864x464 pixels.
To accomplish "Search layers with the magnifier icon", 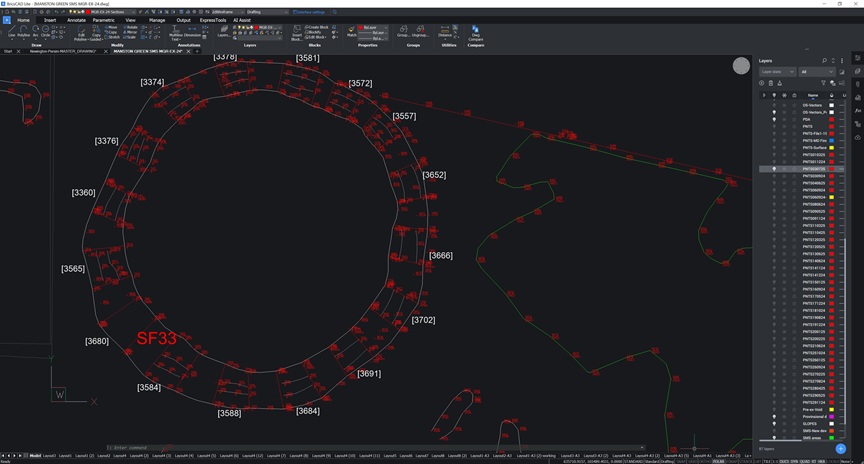I will coord(824,61).
